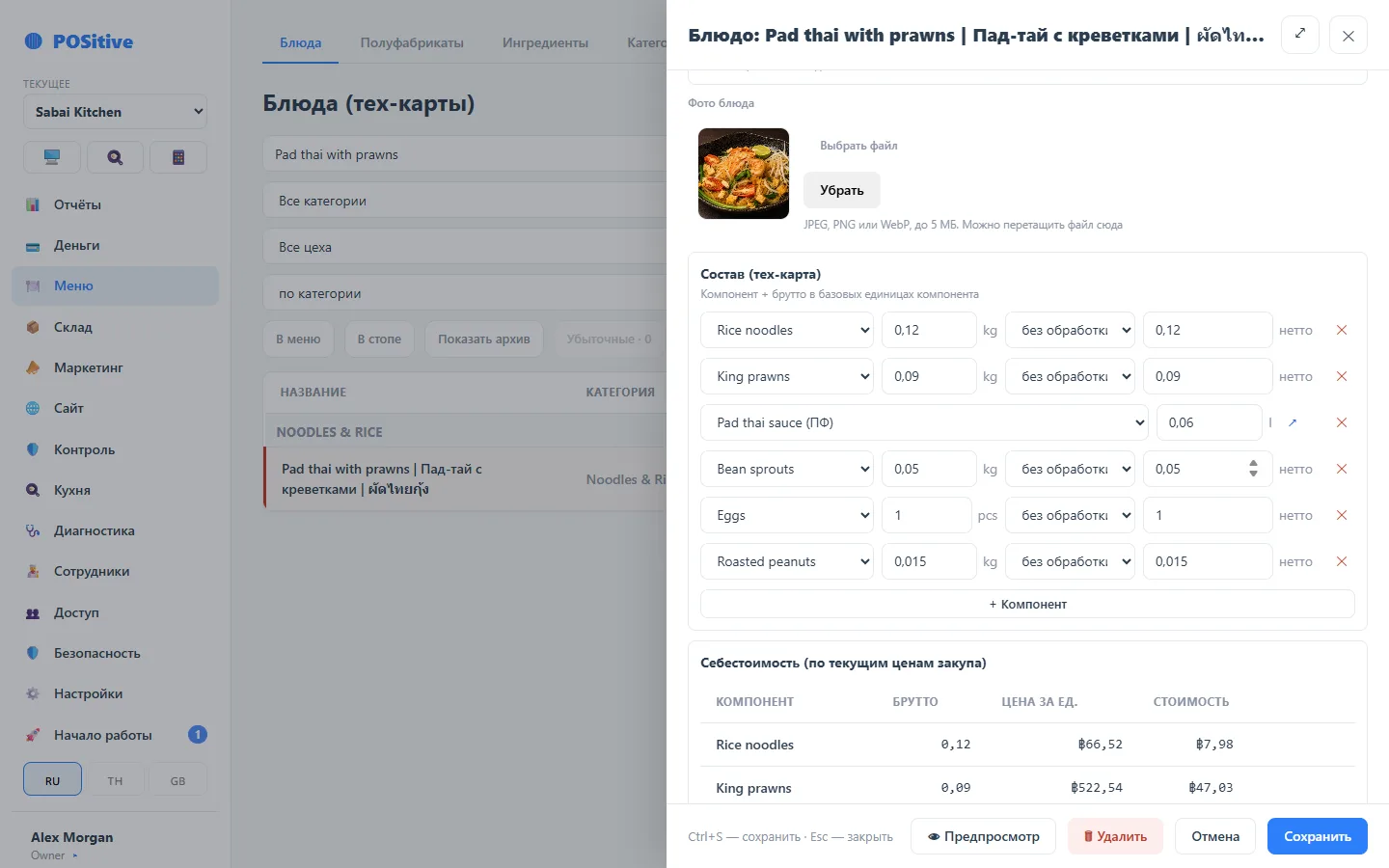Toggle the В меню filter

(x=298, y=339)
